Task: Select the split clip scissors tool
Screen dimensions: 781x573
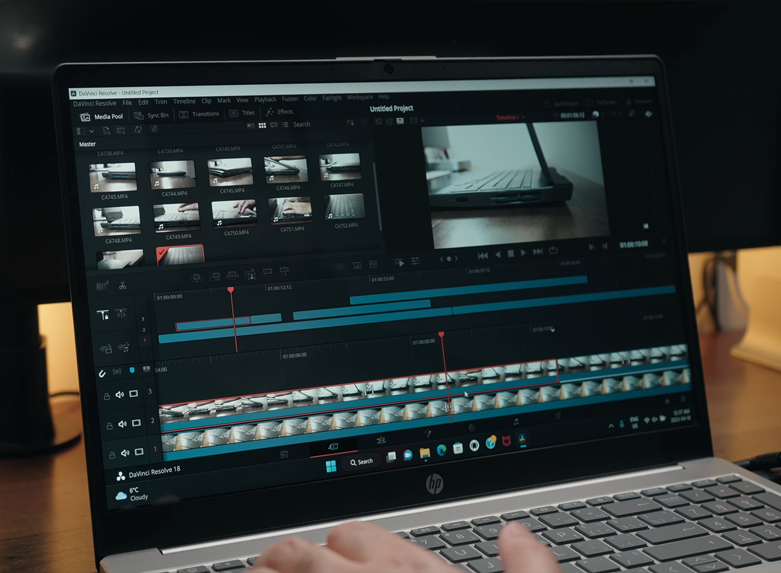Action: coord(123,286)
